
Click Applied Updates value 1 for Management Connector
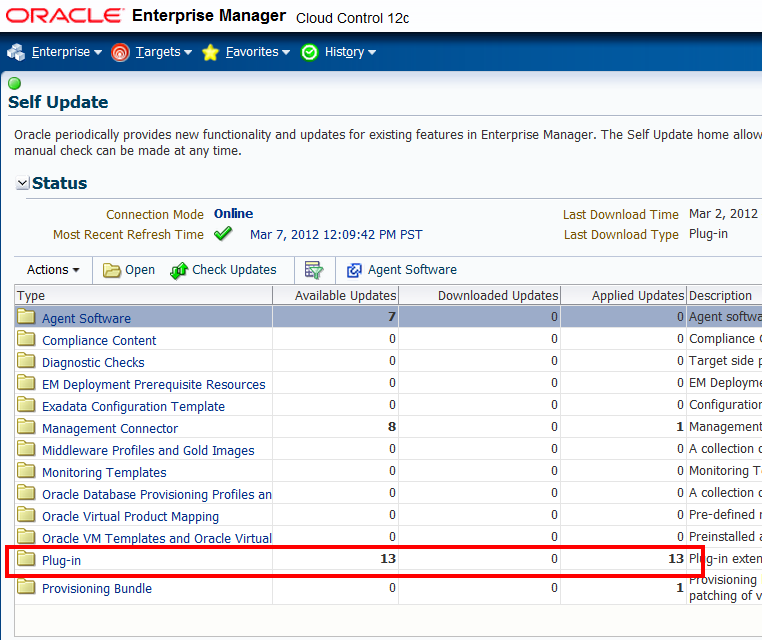[680, 427]
